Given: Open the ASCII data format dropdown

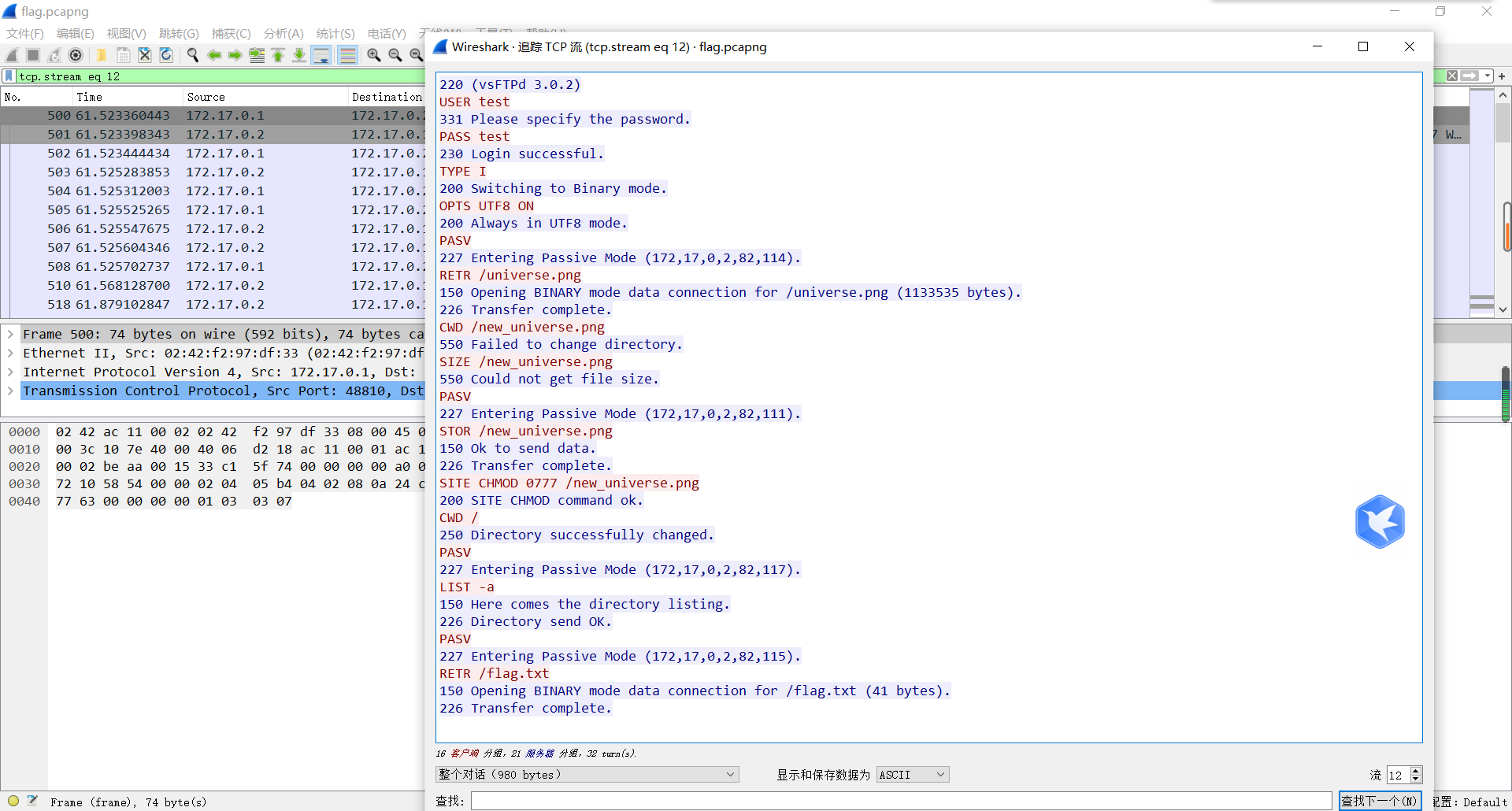Looking at the screenshot, I should [x=912, y=775].
